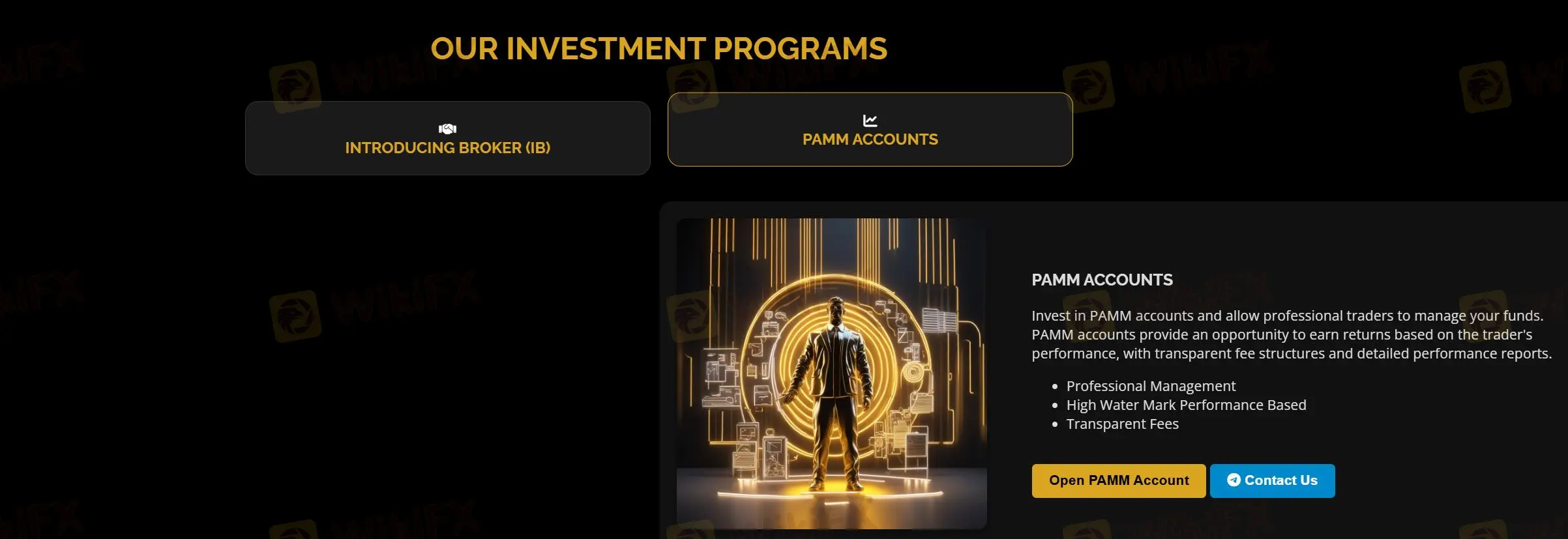Click WikiFX watermark logo right of PAMM Accounts tab

click(1089, 87)
